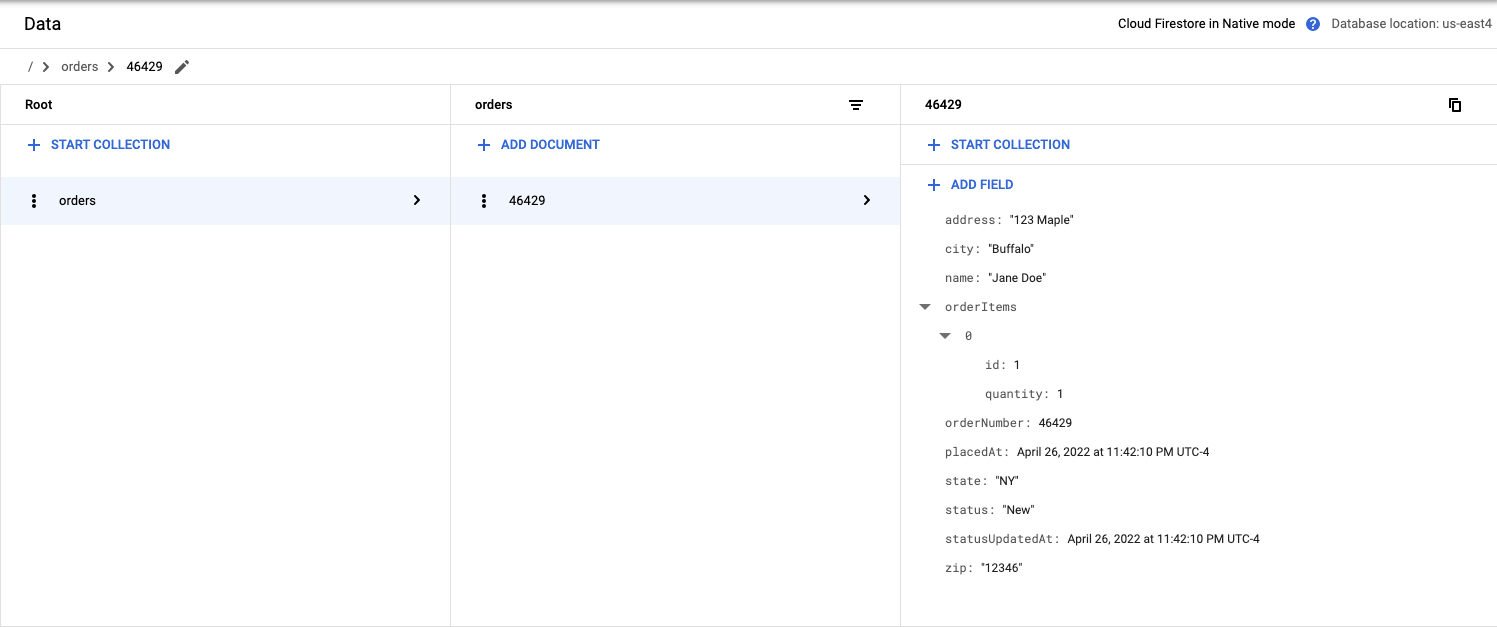Viewport: 1497px width, 627px height.
Task: Click the pencil edit icon beside path 46429
Action: (181, 67)
